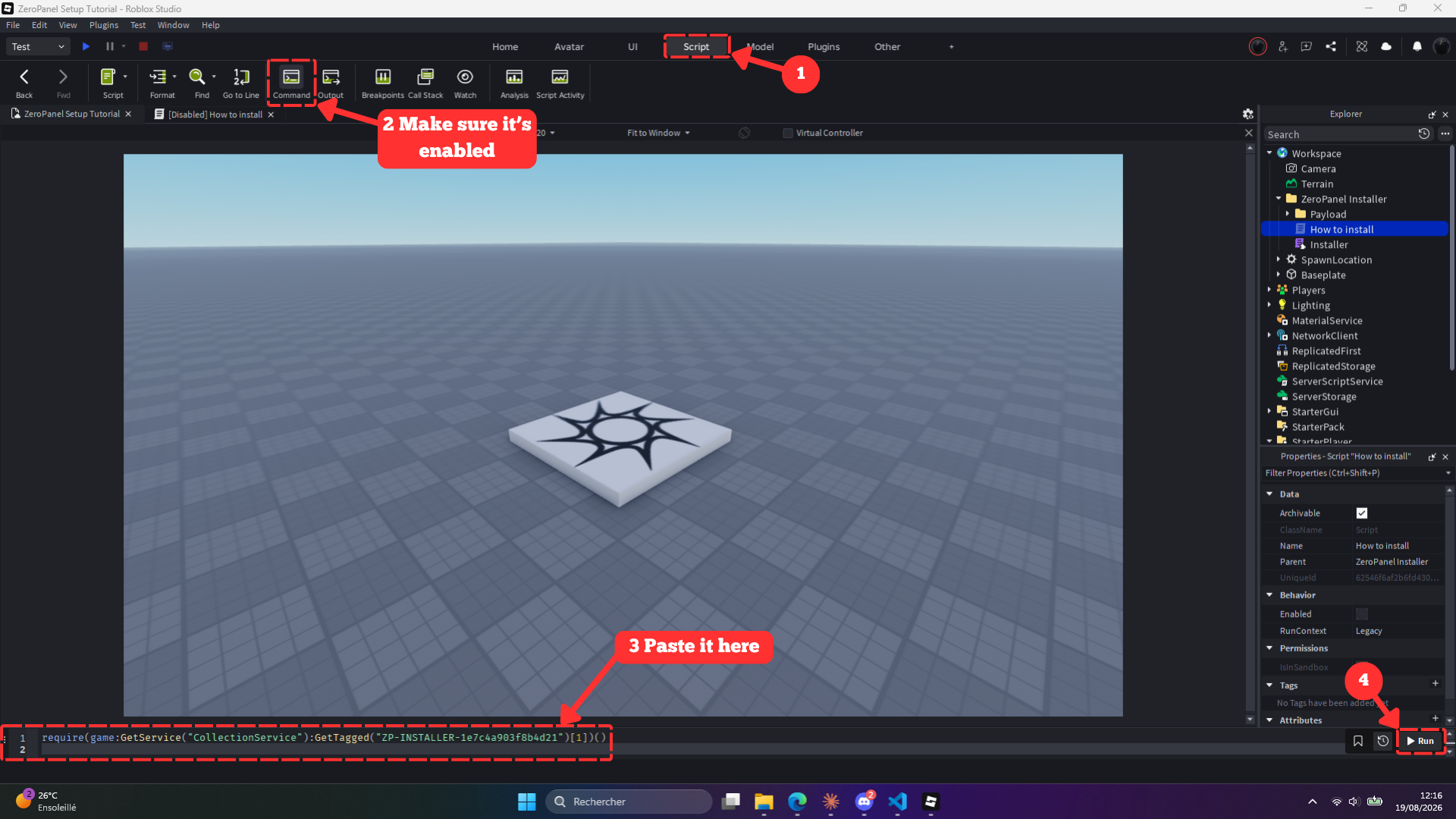Click the Explorer Search field
Screen dimensions: 1456x819
(x=1338, y=134)
